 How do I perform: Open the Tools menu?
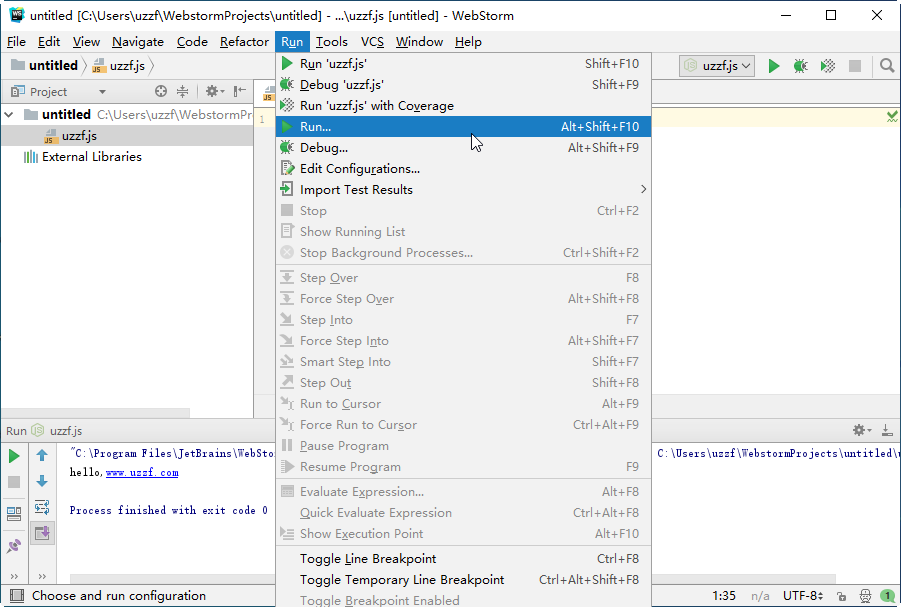click(332, 42)
